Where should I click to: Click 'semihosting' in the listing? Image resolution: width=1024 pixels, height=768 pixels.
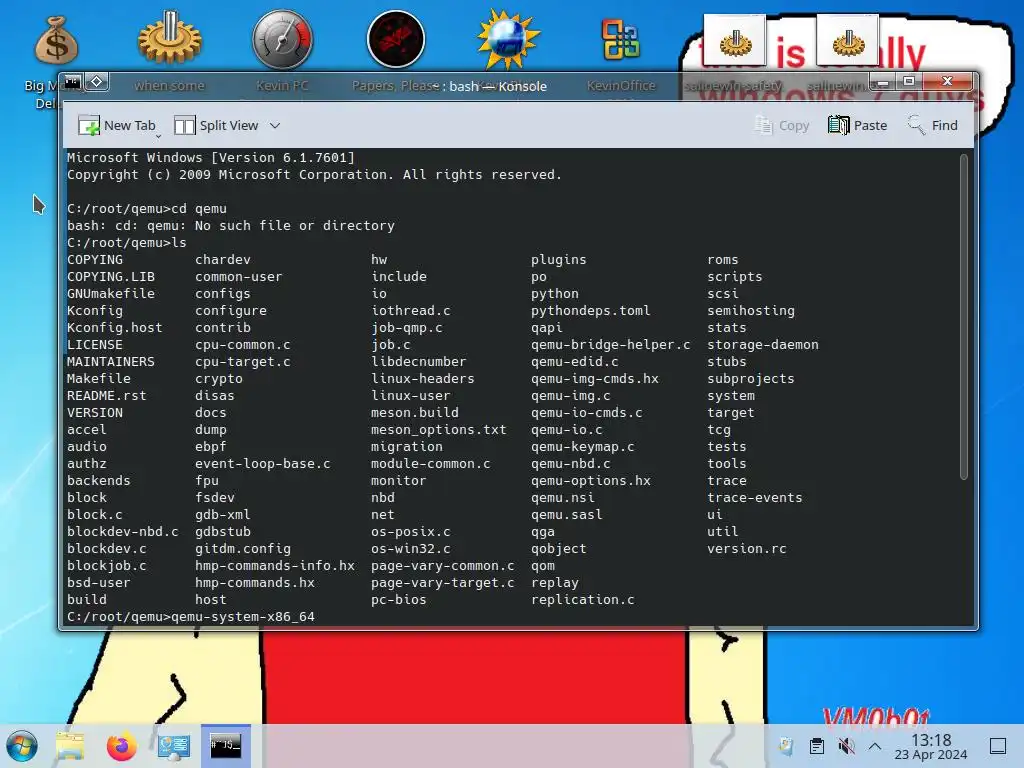coord(751,311)
